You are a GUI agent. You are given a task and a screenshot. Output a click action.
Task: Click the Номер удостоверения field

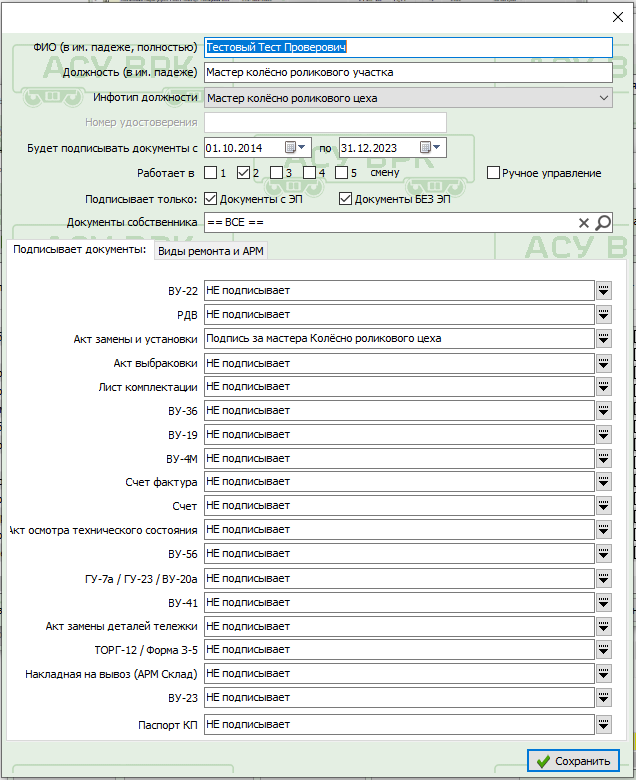pyautogui.click(x=325, y=122)
